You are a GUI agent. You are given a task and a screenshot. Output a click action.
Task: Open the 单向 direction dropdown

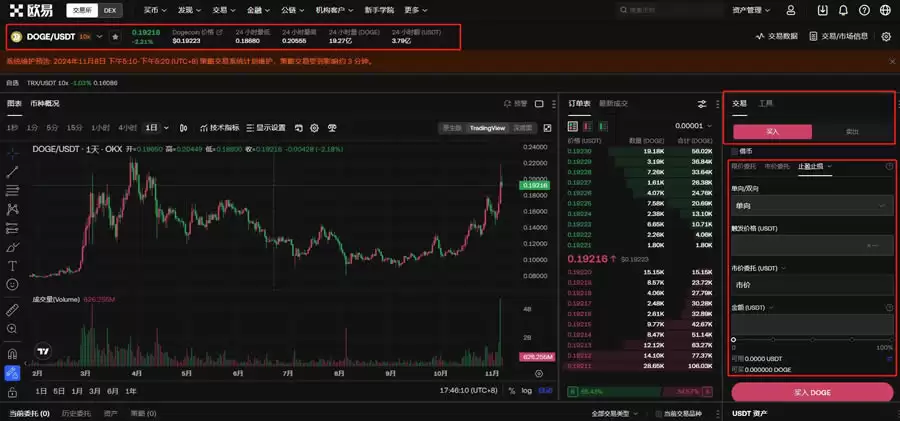811,205
